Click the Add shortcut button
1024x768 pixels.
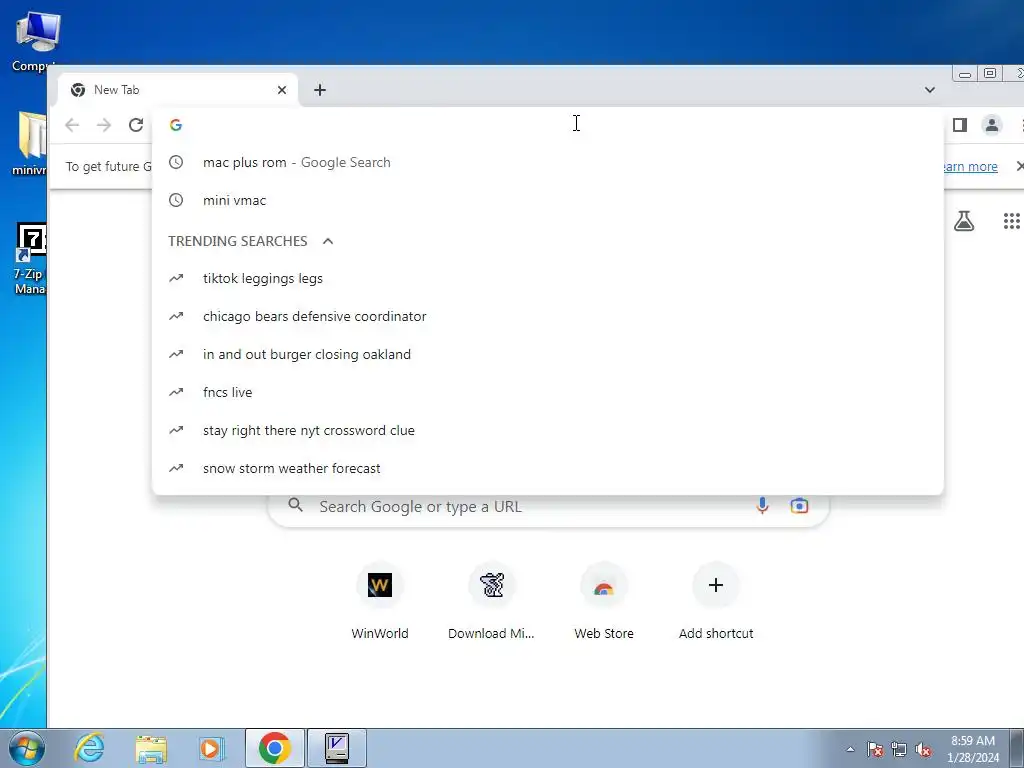(x=716, y=601)
